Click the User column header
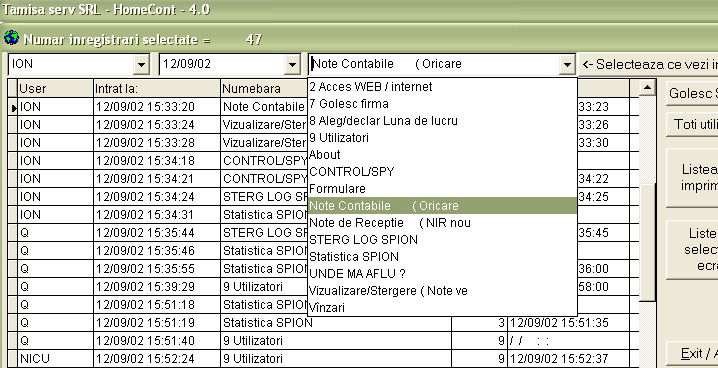This screenshot has height=368, width=718. [x=55, y=88]
